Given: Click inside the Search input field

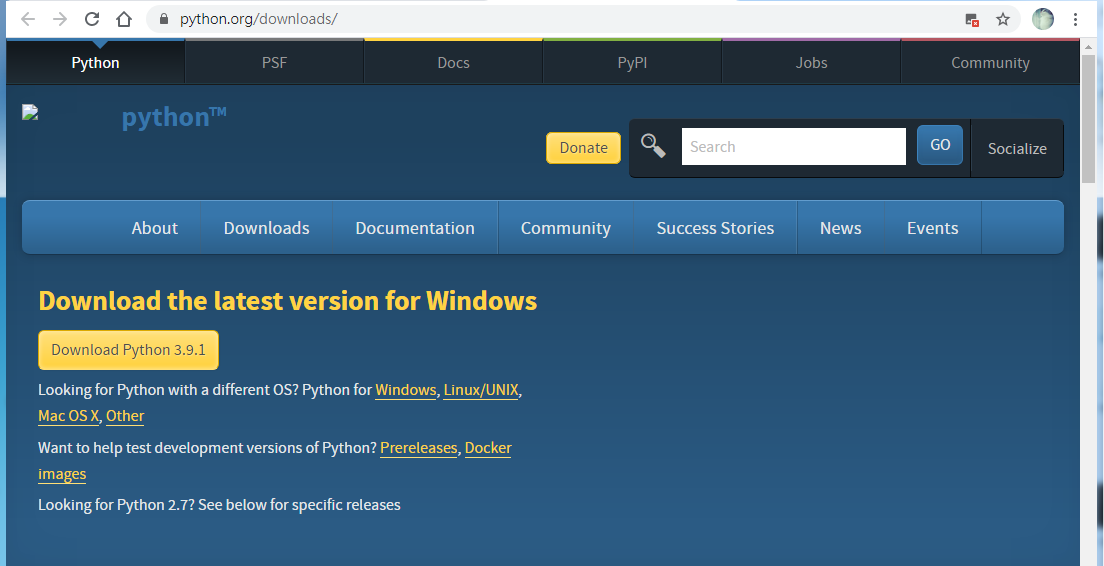Looking at the screenshot, I should (794, 146).
